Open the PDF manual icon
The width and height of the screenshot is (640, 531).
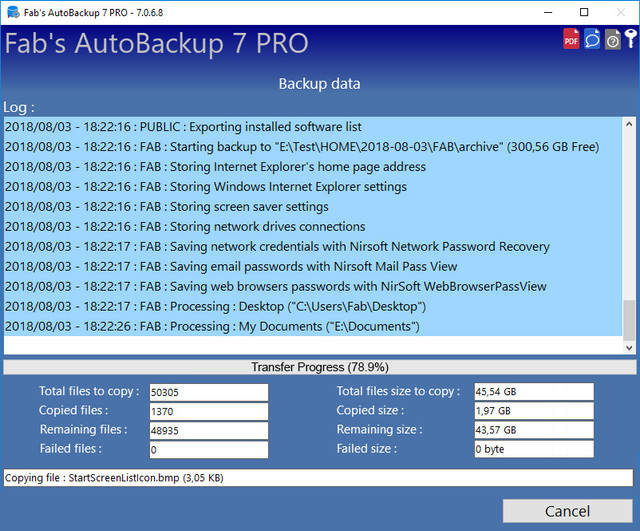571,39
